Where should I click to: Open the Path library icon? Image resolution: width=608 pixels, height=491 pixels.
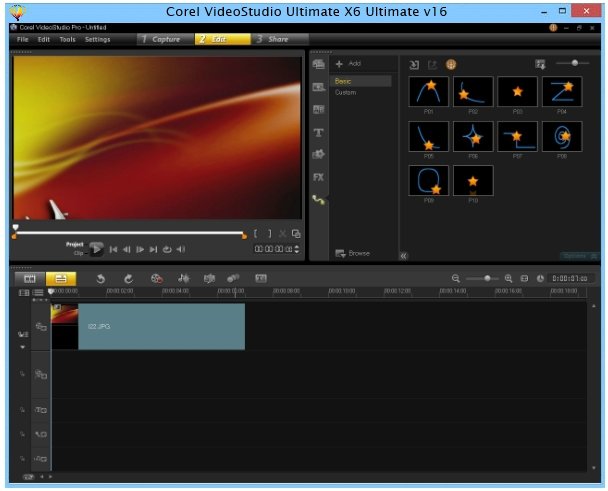[319, 200]
